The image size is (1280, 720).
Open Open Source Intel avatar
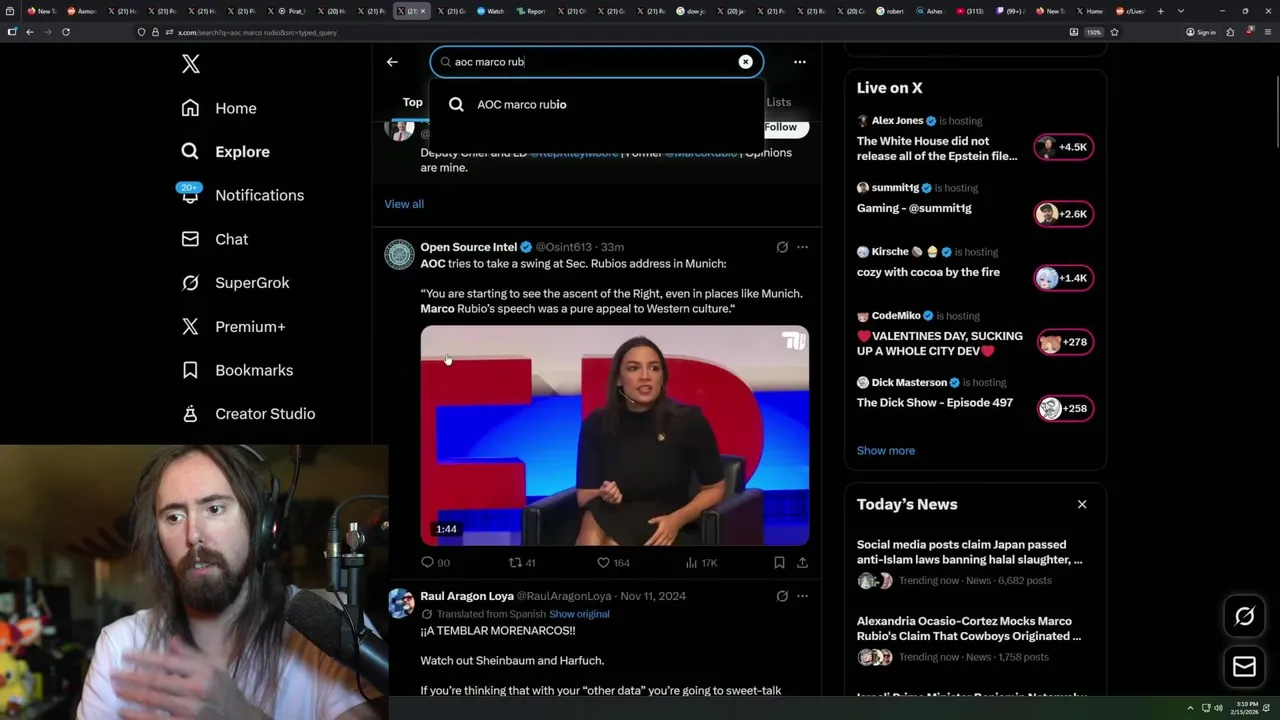399,255
